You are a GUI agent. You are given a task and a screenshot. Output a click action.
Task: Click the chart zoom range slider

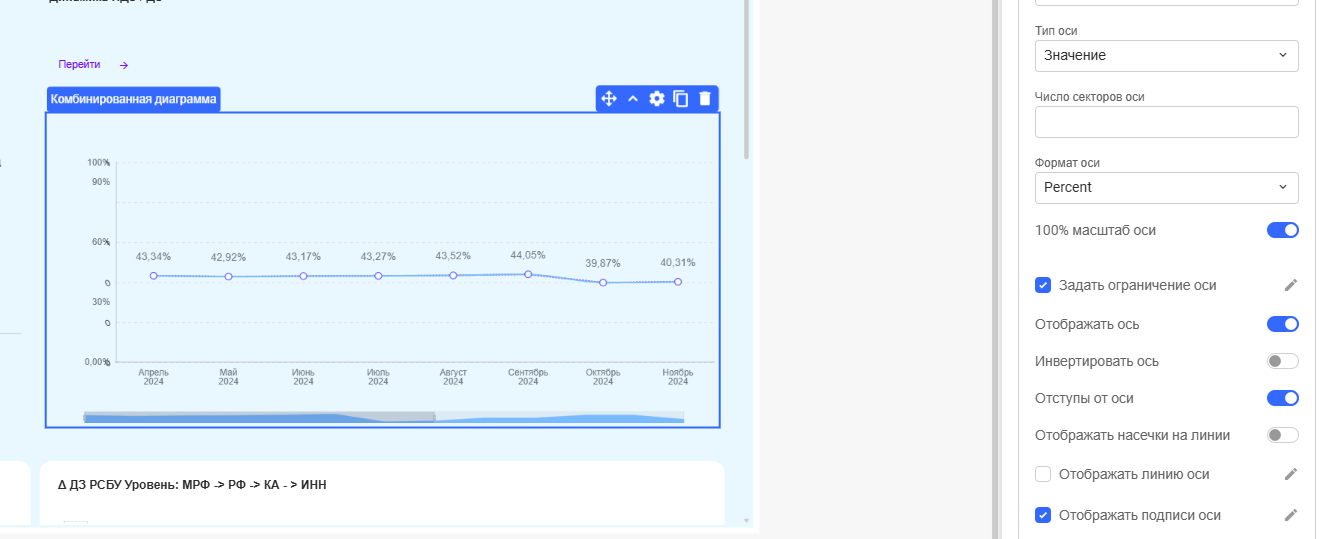[259, 417]
